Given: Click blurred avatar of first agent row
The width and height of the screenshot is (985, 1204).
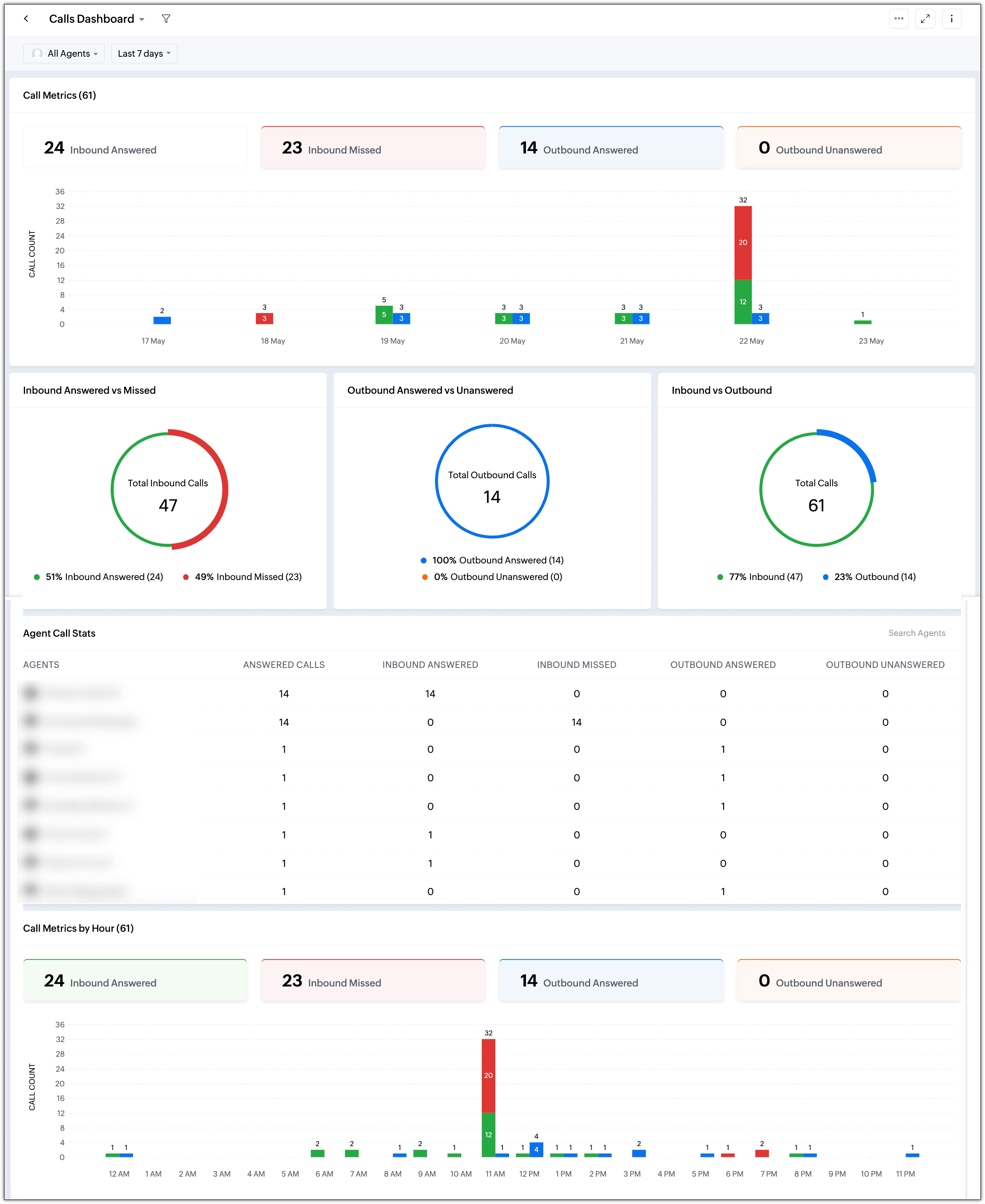Looking at the screenshot, I should 31,693.
